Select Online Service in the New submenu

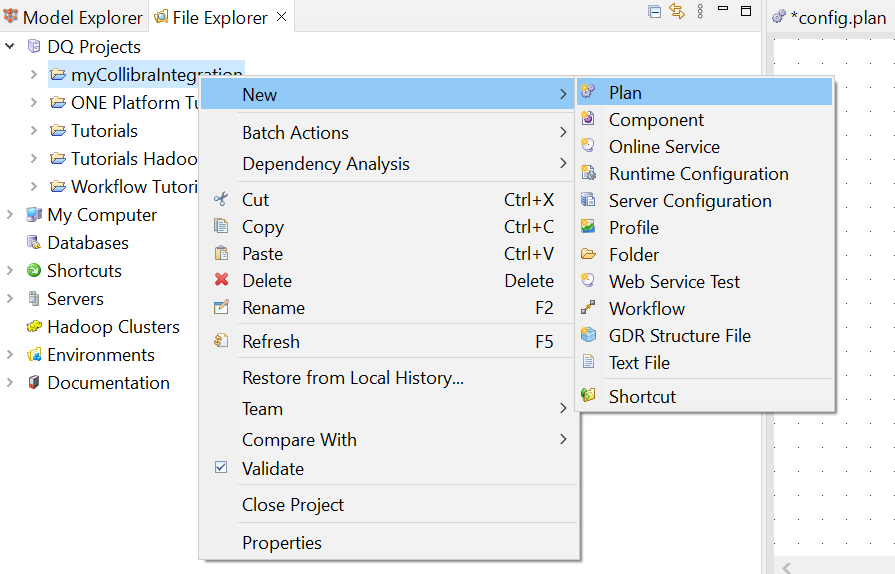(x=664, y=147)
